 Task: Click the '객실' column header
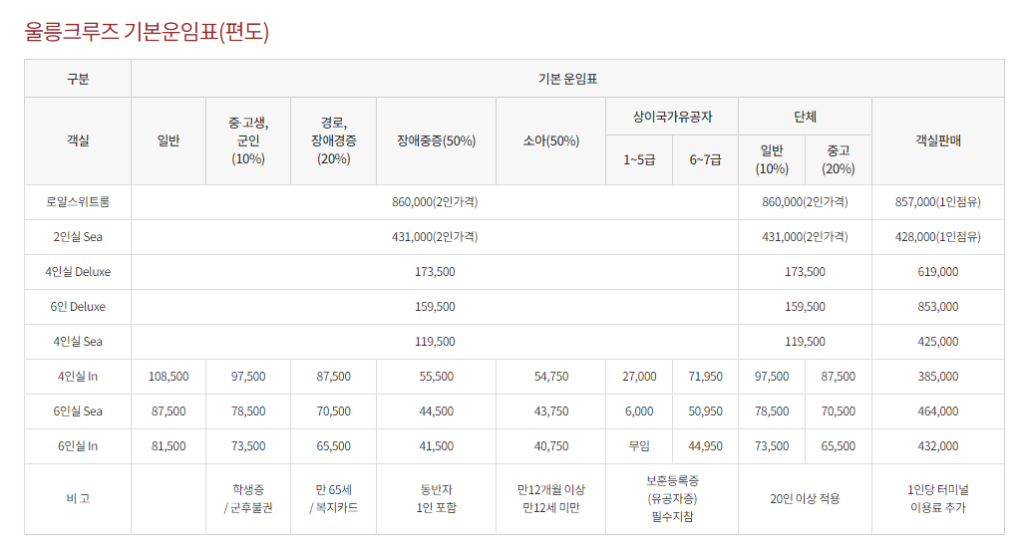[78, 141]
